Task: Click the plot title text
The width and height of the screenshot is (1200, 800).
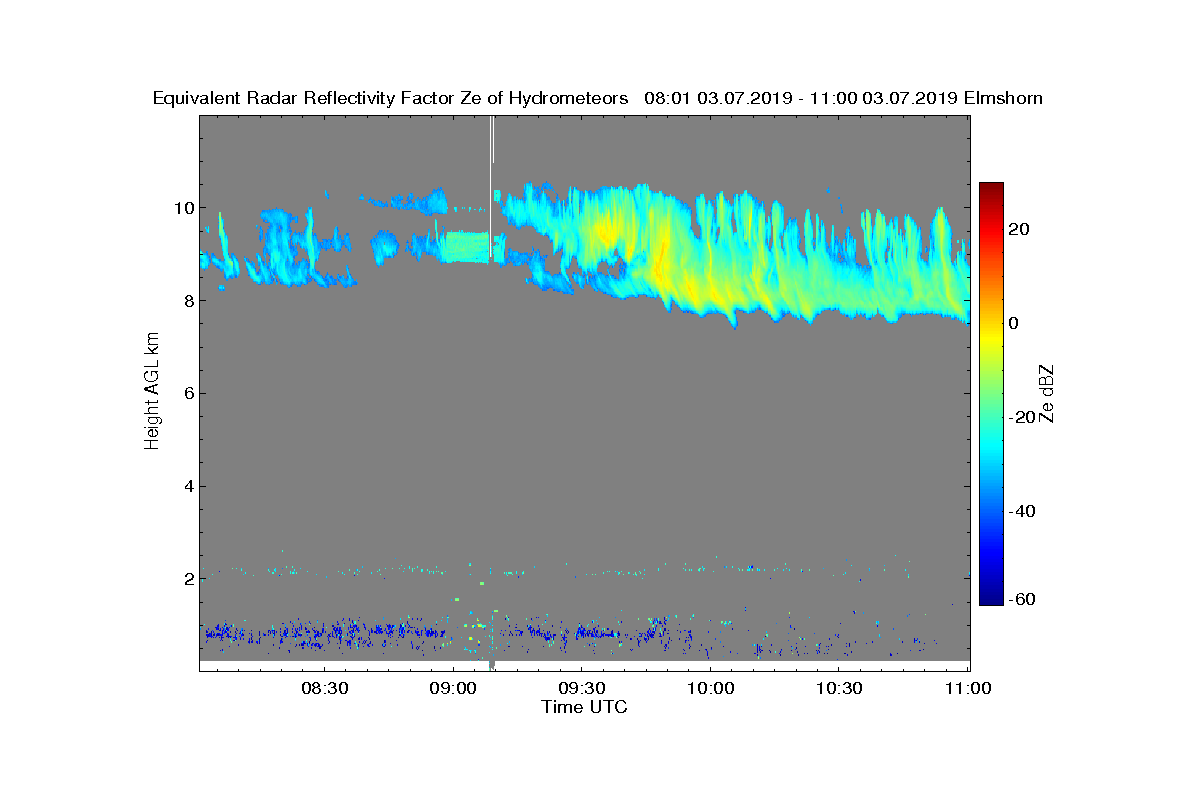Action: point(598,98)
